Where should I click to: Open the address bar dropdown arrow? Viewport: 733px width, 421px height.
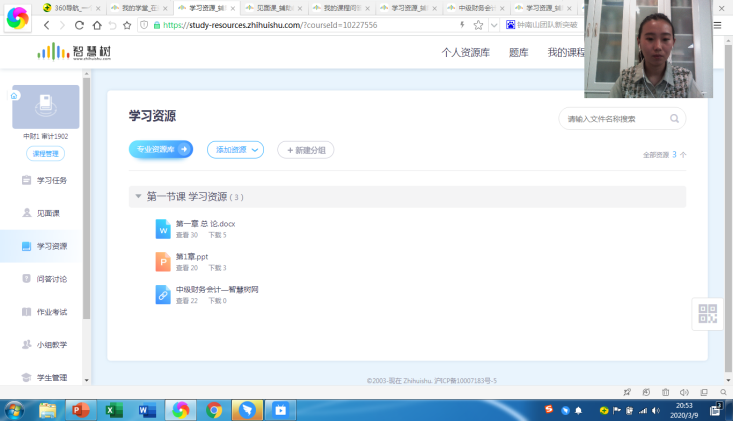(x=495, y=25)
